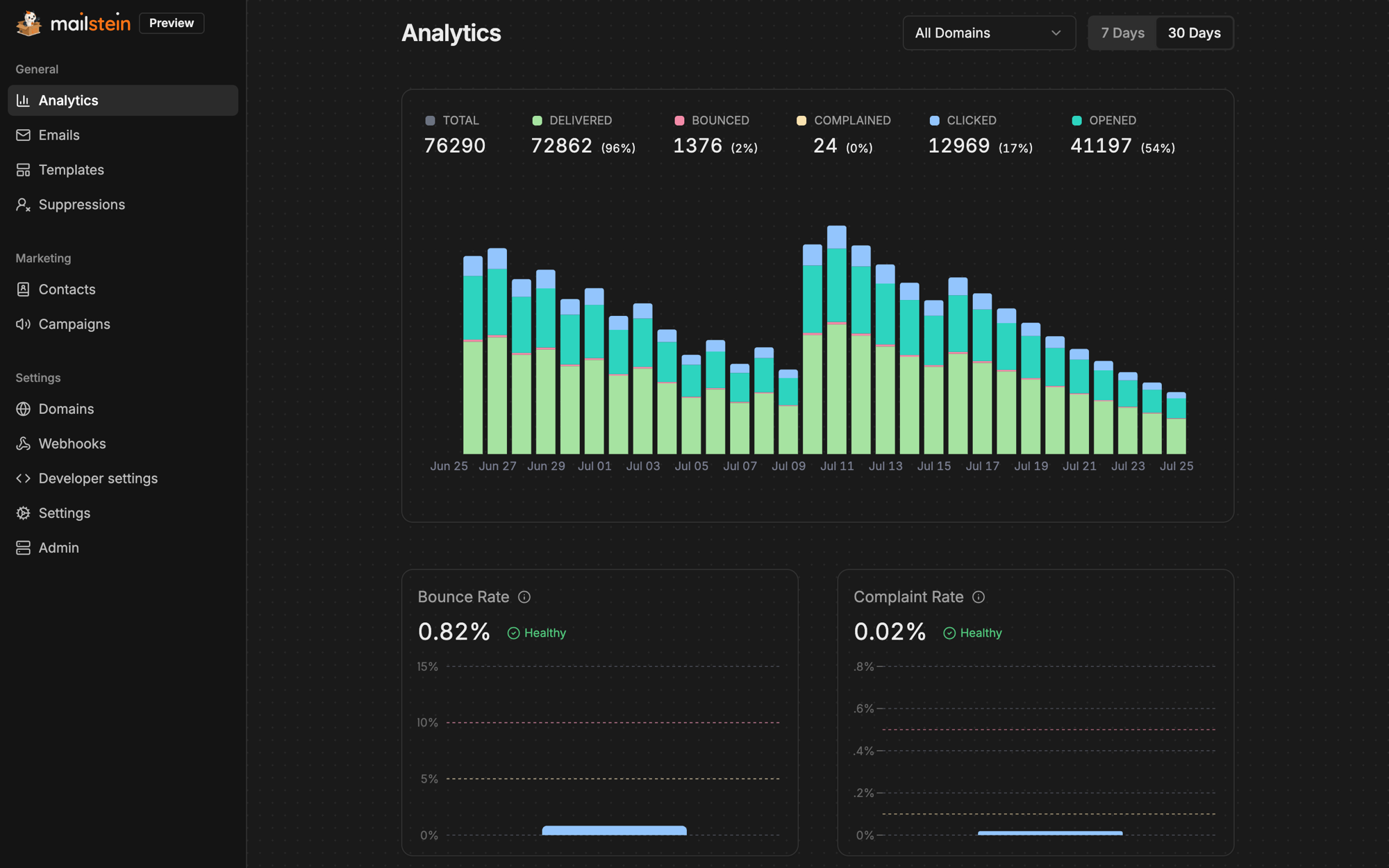Click the Developer settings code icon
Viewport: 1389px width, 868px height.
23,478
